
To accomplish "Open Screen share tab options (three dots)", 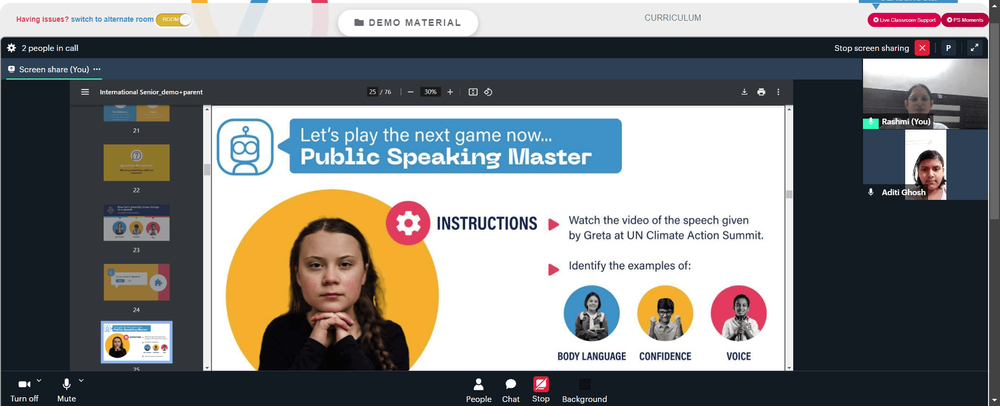I will pyautogui.click(x=97, y=69).
